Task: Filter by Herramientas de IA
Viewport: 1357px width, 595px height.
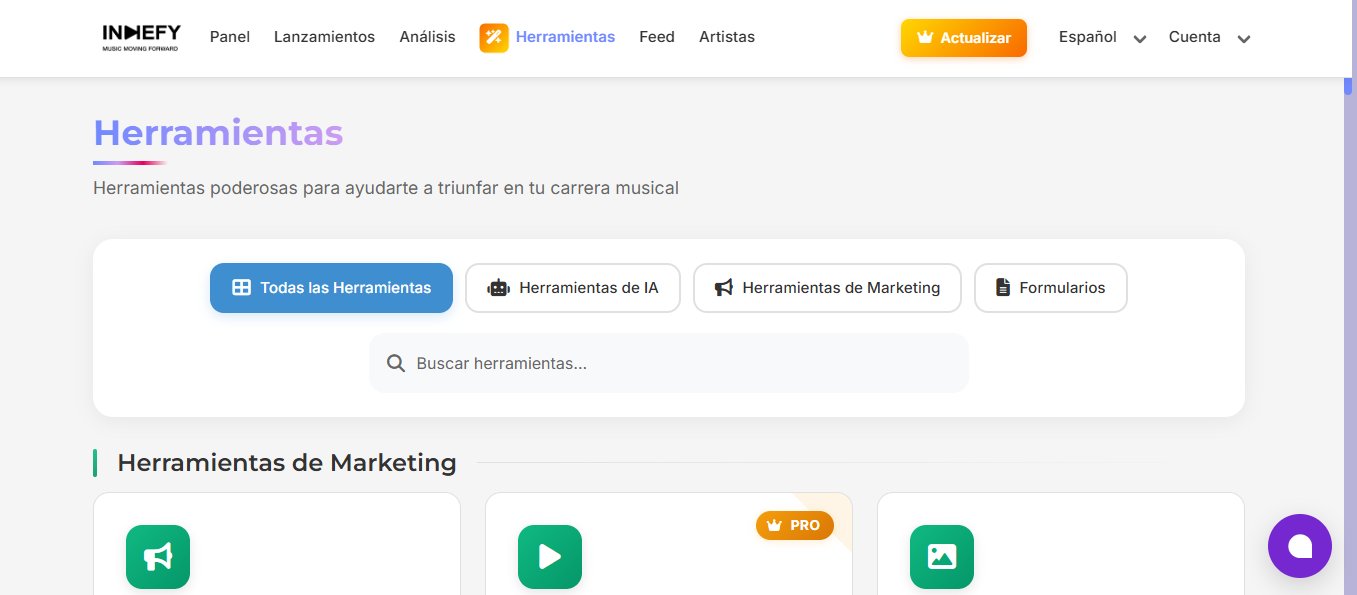Action: [573, 288]
